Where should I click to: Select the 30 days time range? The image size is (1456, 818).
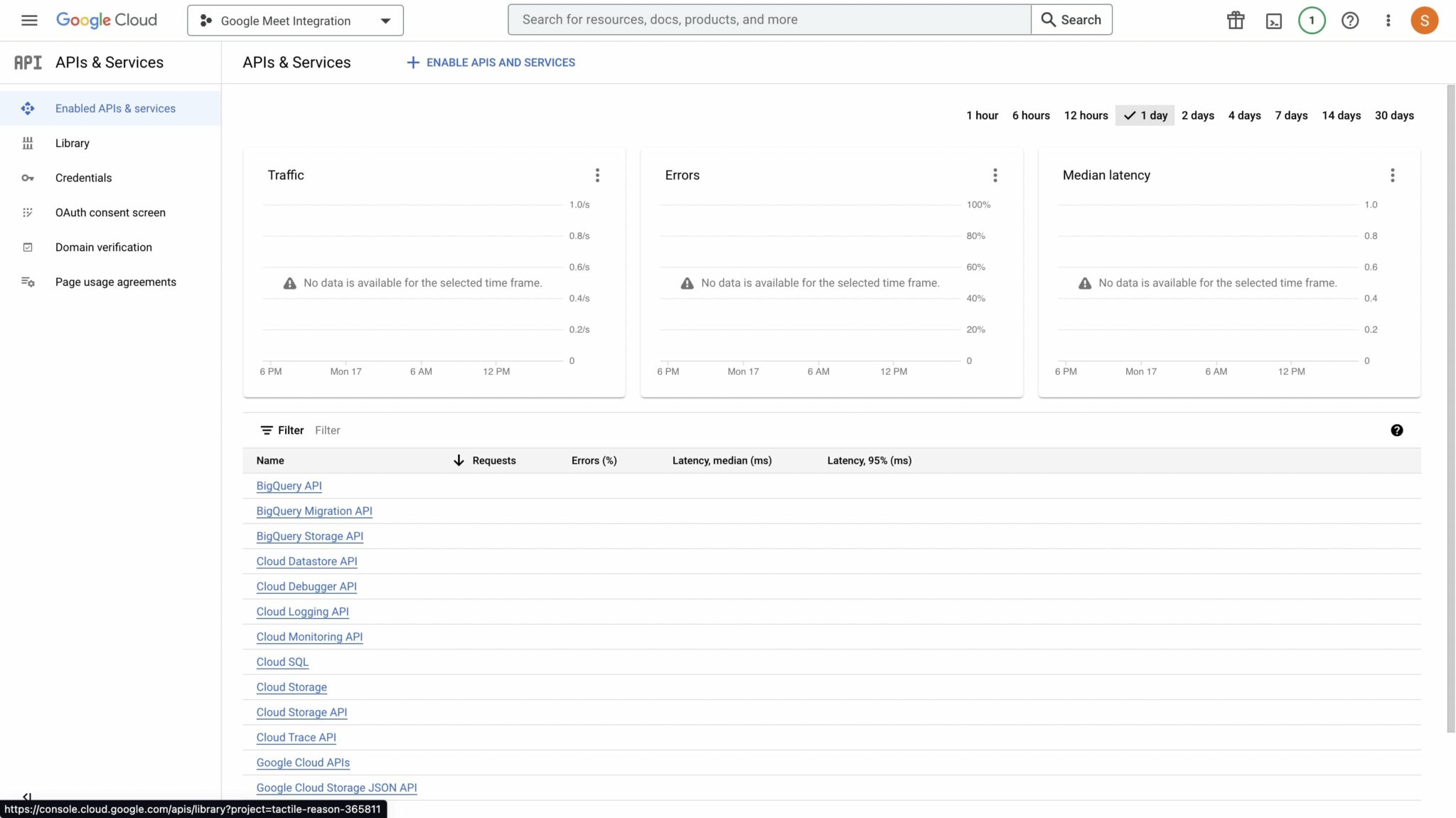coord(1394,115)
